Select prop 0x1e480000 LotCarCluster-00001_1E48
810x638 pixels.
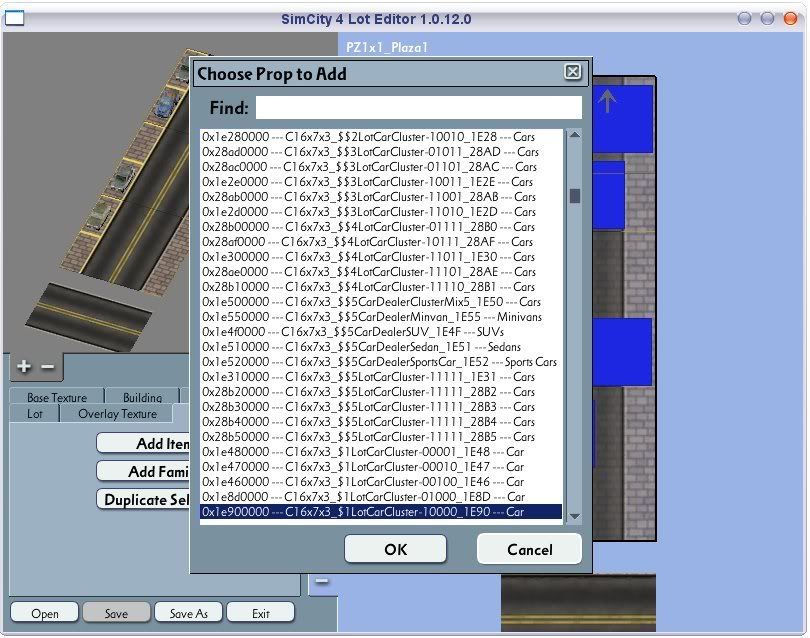(381, 452)
